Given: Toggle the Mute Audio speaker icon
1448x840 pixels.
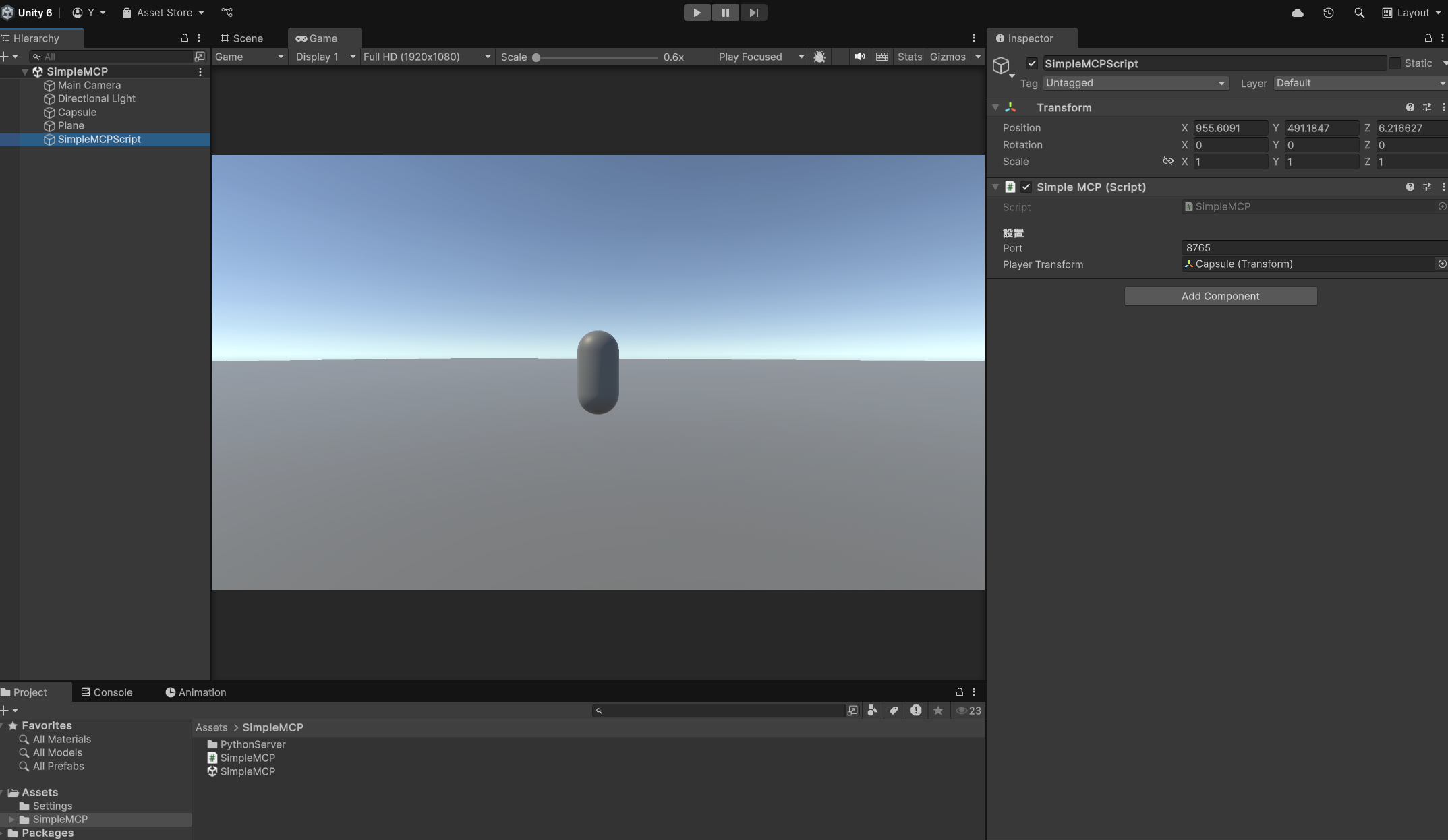Looking at the screenshot, I should click(x=859, y=57).
